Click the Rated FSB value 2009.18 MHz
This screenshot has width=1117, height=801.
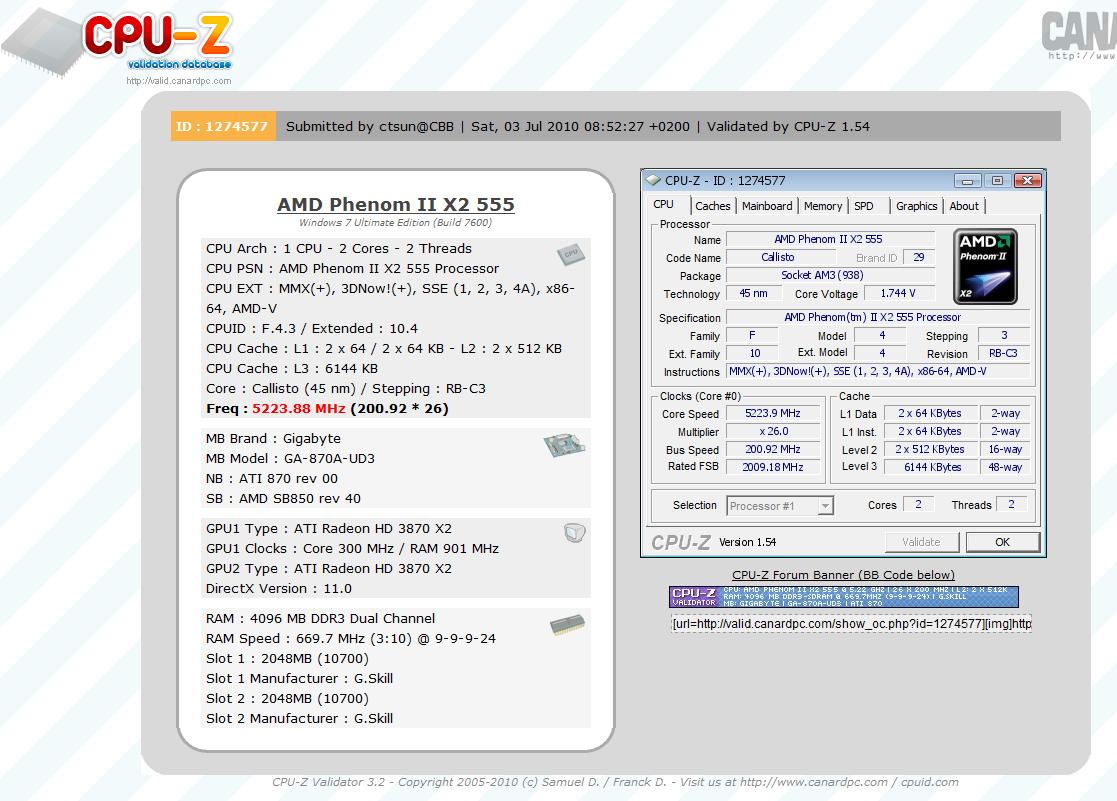(x=773, y=467)
